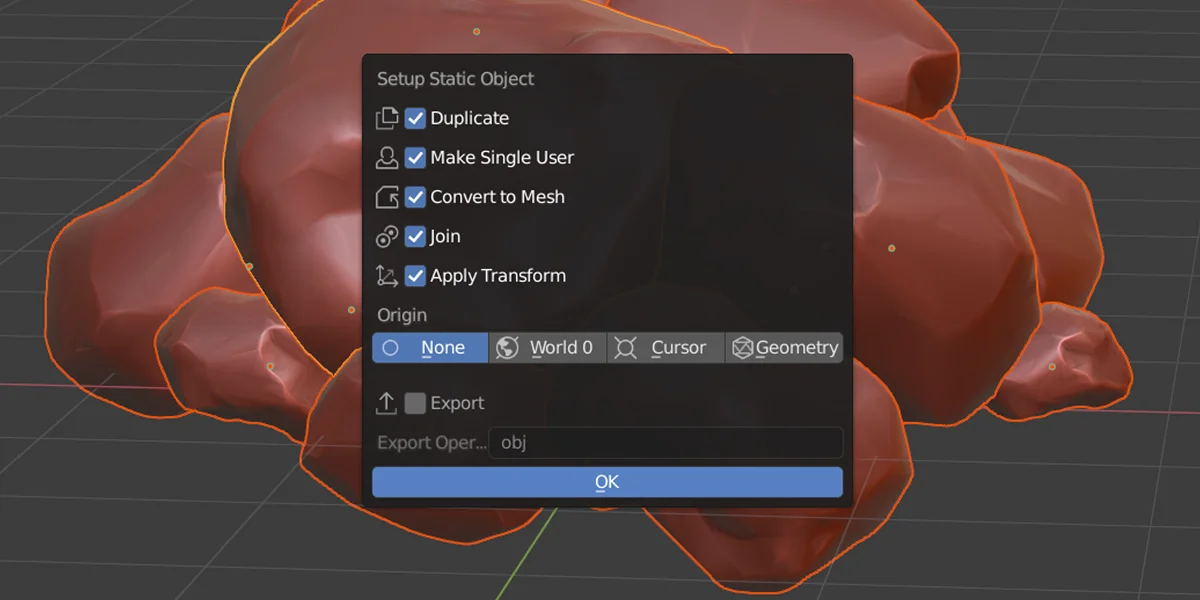The width and height of the screenshot is (1200, 600).
Task: Click the mesh conversion icon beside Convert to Mesh
Action: coord(388,197)
